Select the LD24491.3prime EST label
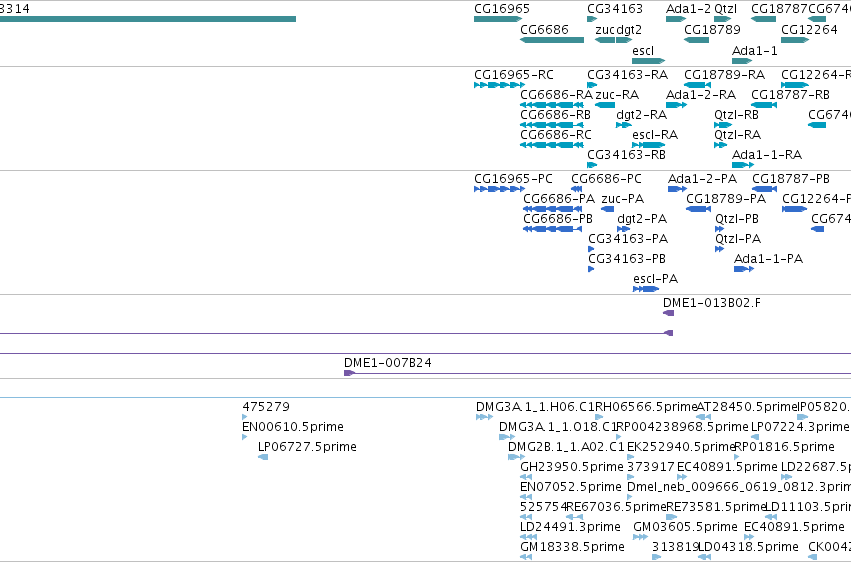Image resolution: width=851 pixels, height=562 pixels. coord(570,527)
